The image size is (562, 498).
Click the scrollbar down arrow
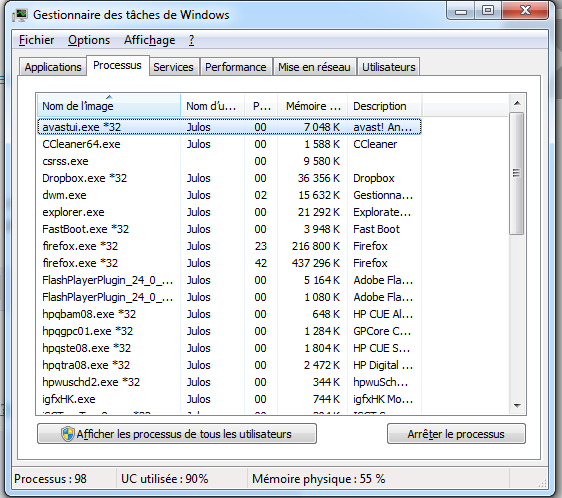point(517,405)
